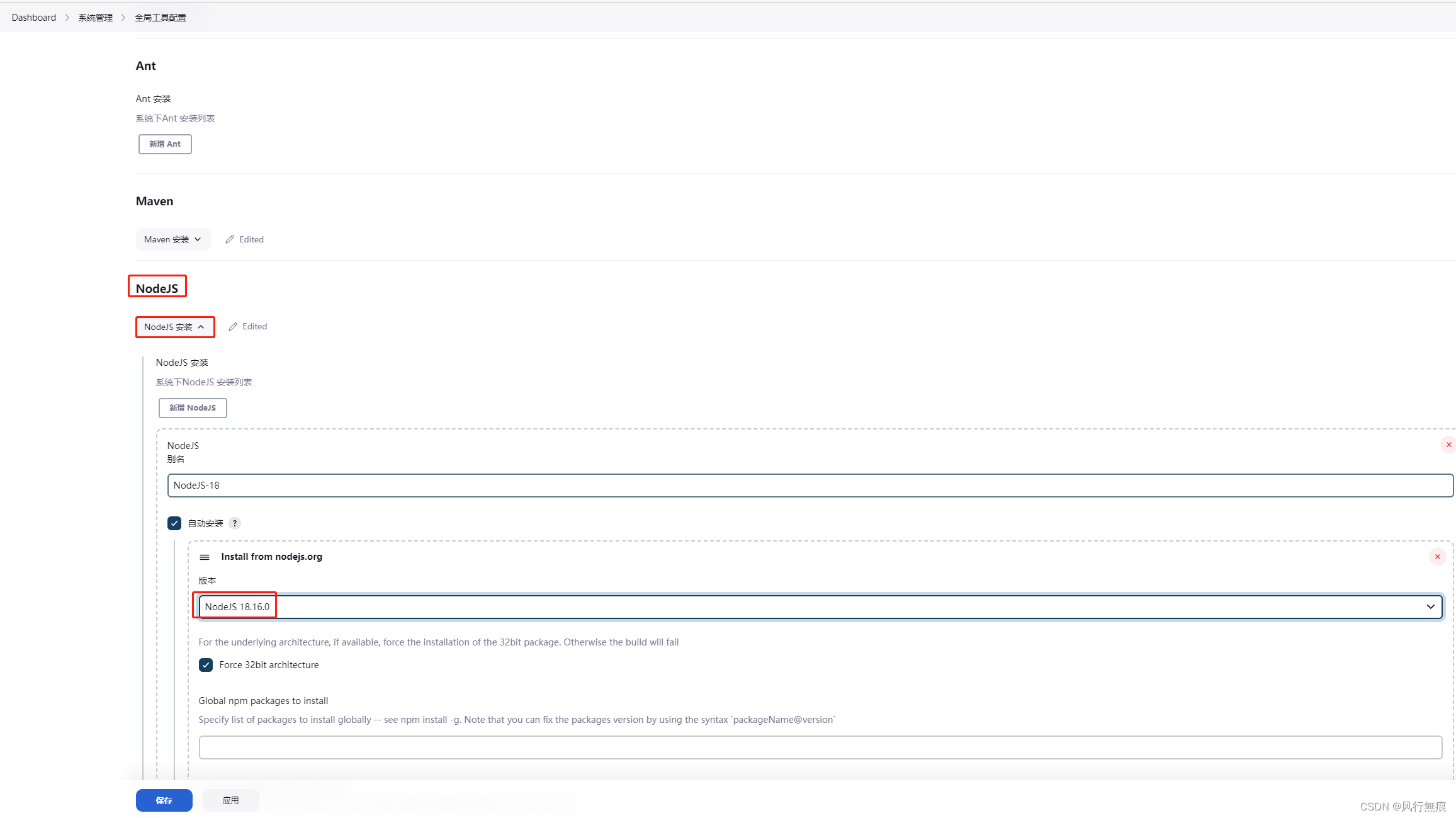This screenshot has width=1456, height=818.
Task: Delete the Install from nodejs.org installer
Action: click(x=1438, y=557)
